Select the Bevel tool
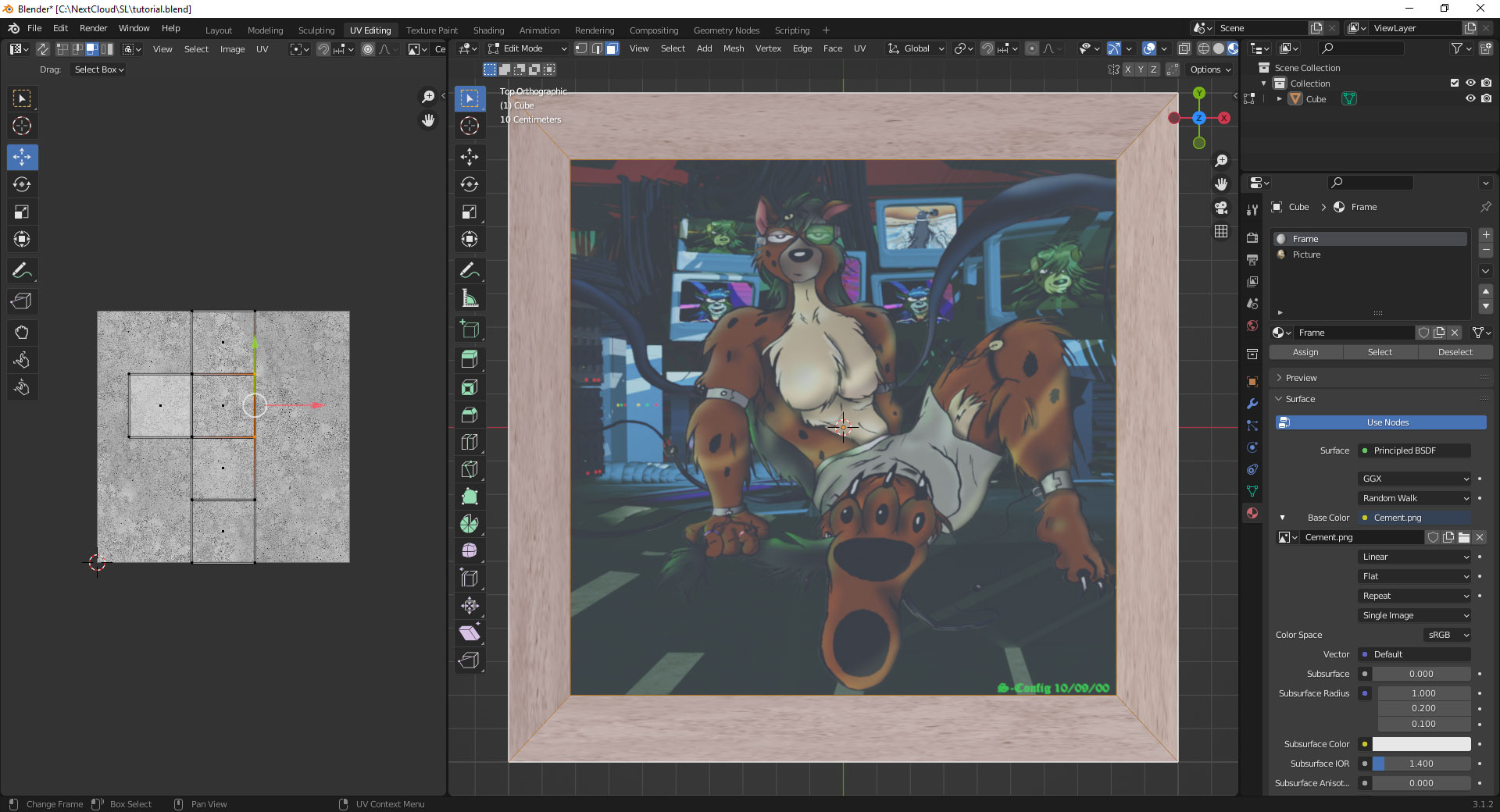1500x812 pixels. point(470,415)
